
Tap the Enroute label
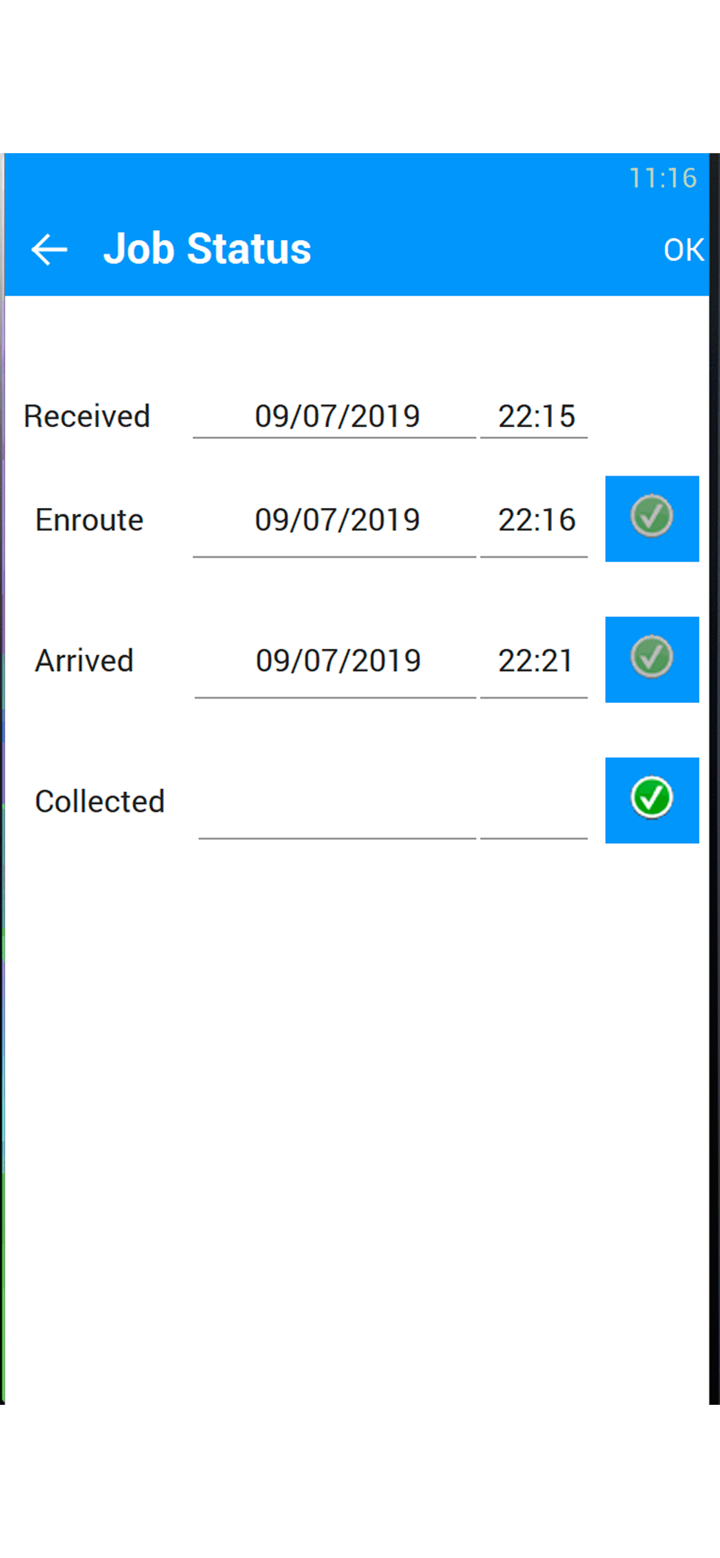(89, 520)
